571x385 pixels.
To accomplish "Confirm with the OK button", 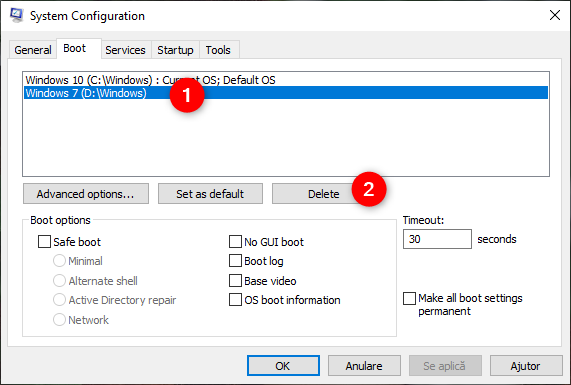I will [283, 366].
